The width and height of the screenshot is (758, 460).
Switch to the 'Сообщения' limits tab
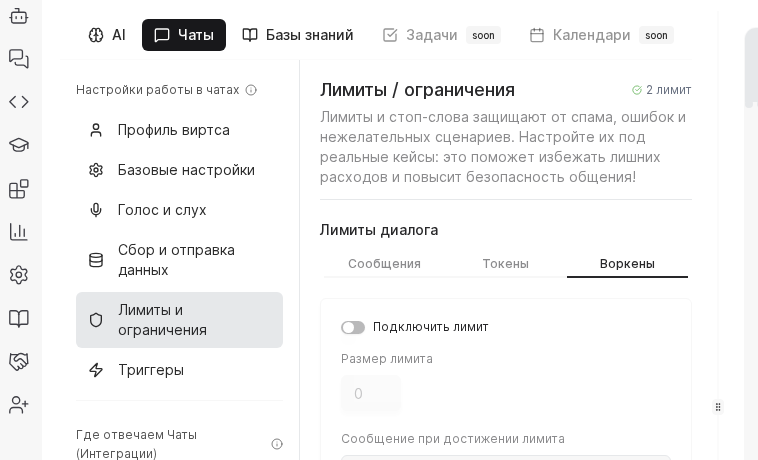point(384,264)
